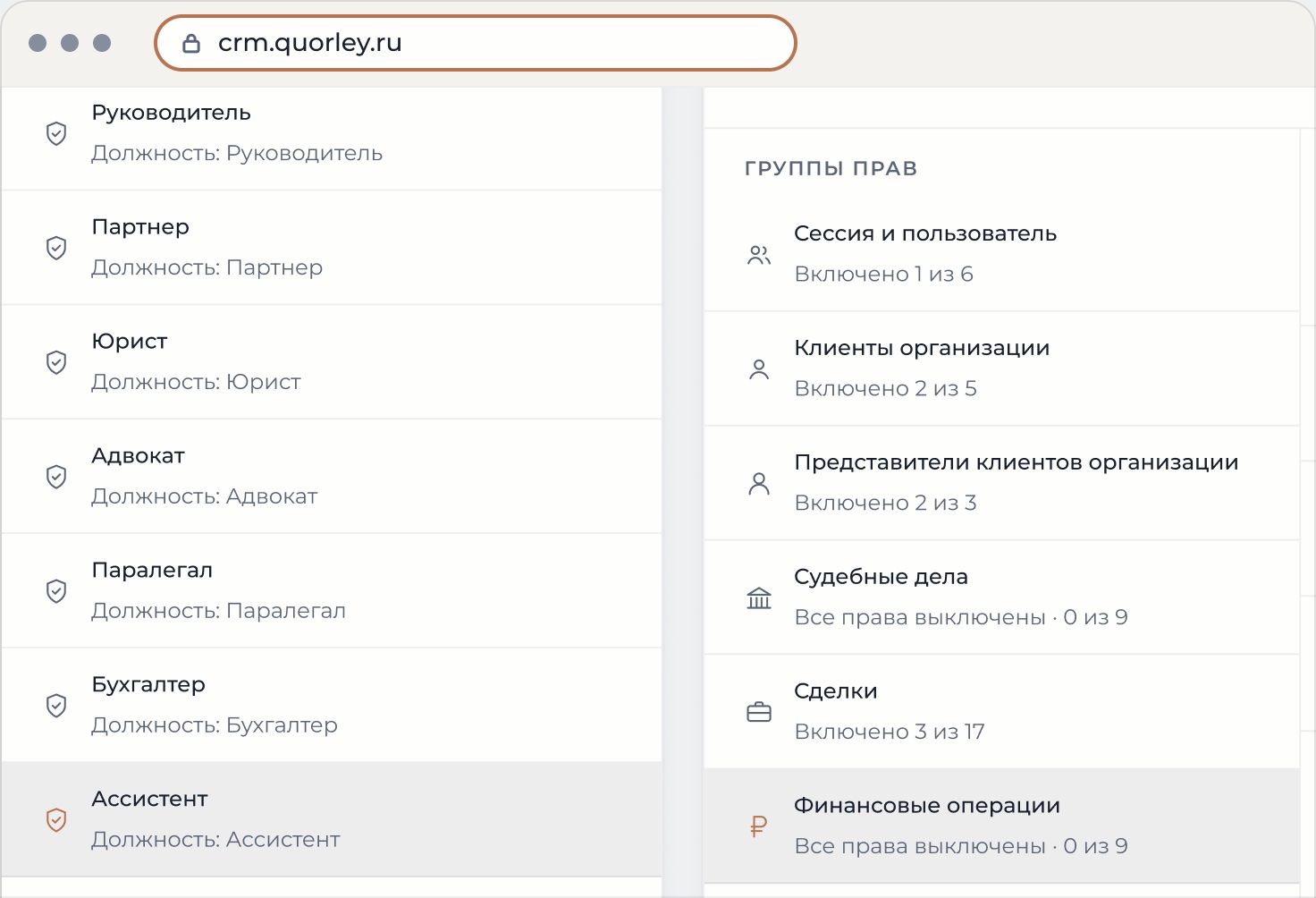
Task: Click the text Должность: Паралегал
Action: 218,611
